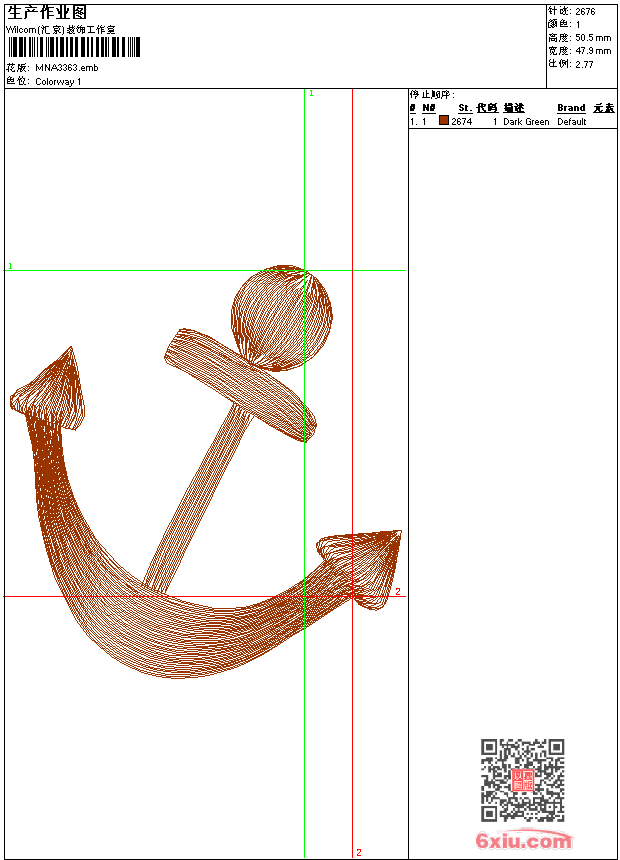Click the MNA3363.emb file name
The height and width of the screenshot is (860, 620).
(67, 68)
